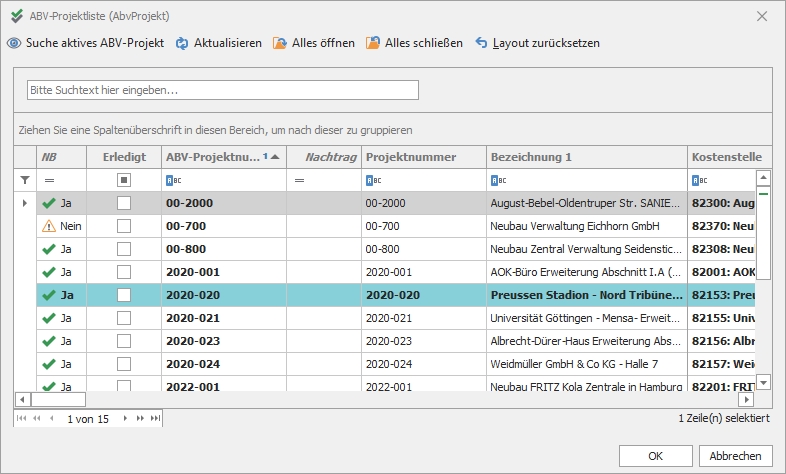786x474 pixels.
Task: Click the filter funnel icon in filter row
Action: pos(25,180)
